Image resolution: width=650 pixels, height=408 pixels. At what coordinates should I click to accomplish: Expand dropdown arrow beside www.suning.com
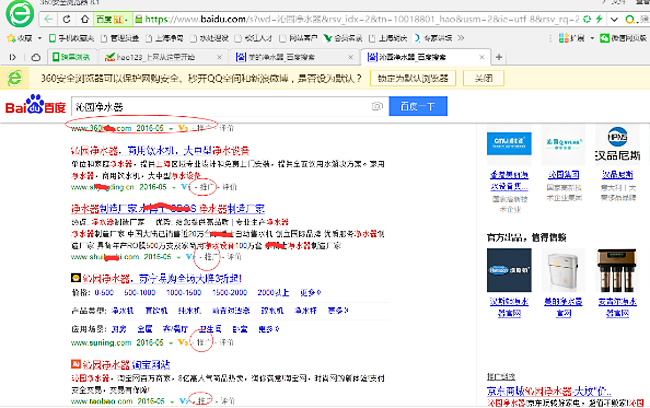point(170,343)
